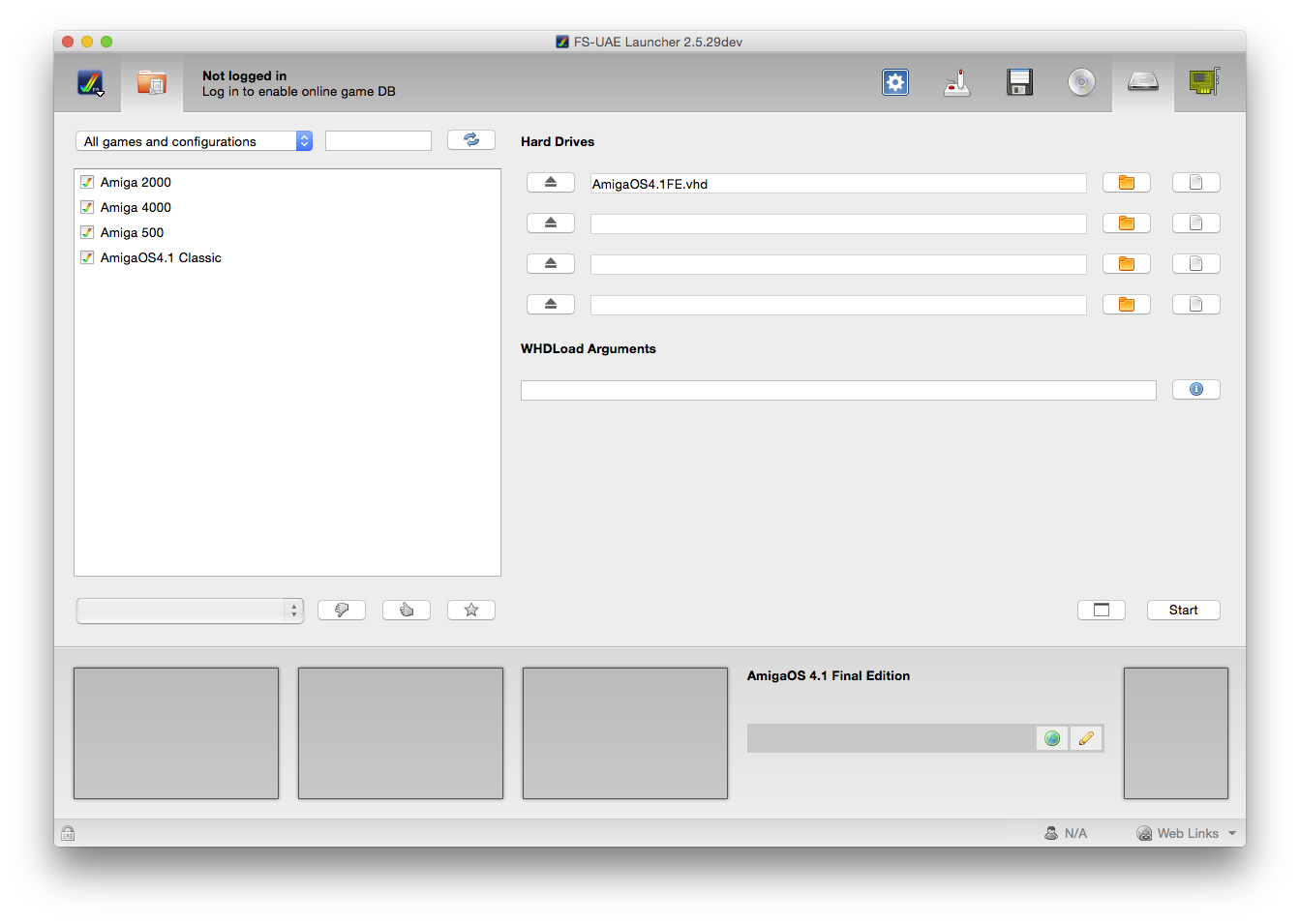
Task: Open the joystick input options tab
Action: pyautogui.click(x=957, y=83)
